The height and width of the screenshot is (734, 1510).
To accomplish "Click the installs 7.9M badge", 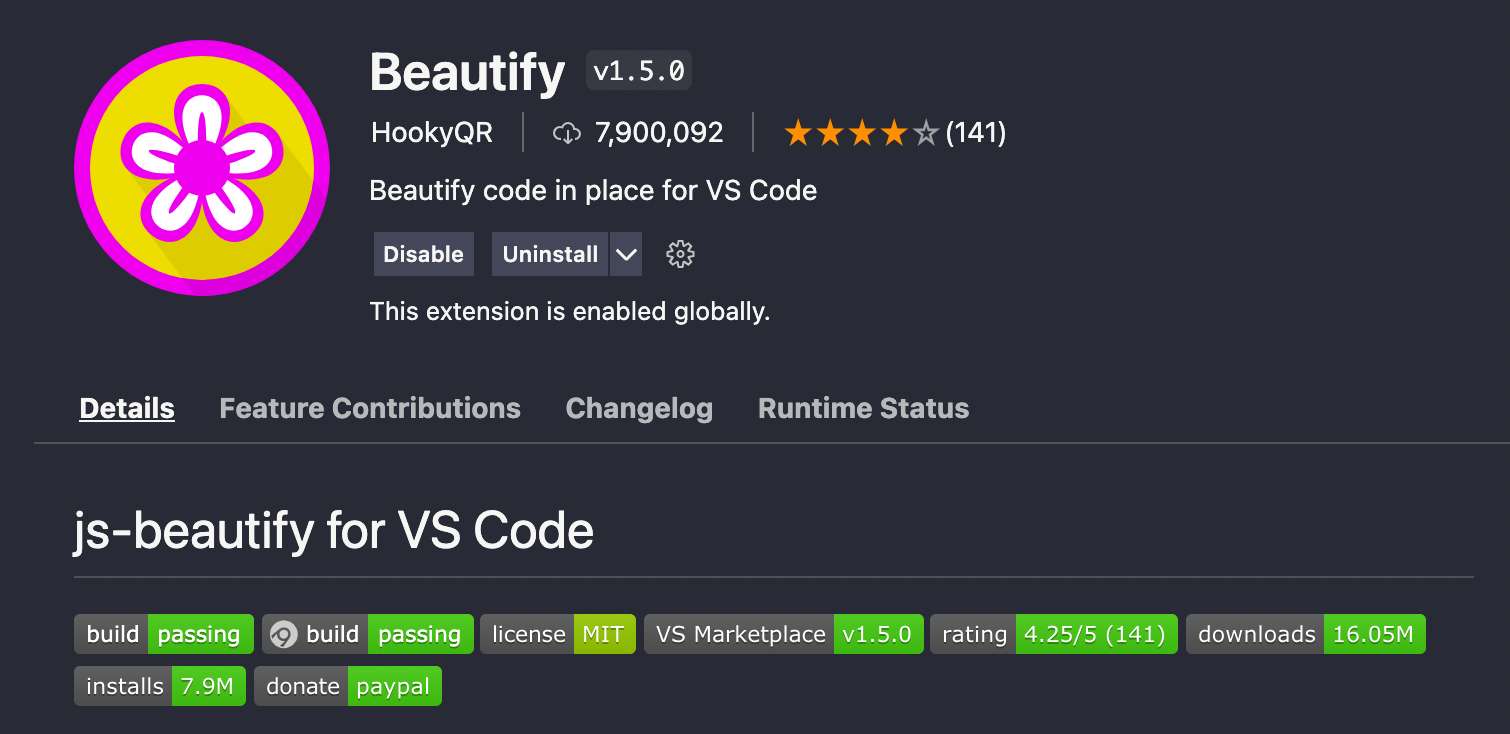I will pyautogui.click(x=160, y=686).
